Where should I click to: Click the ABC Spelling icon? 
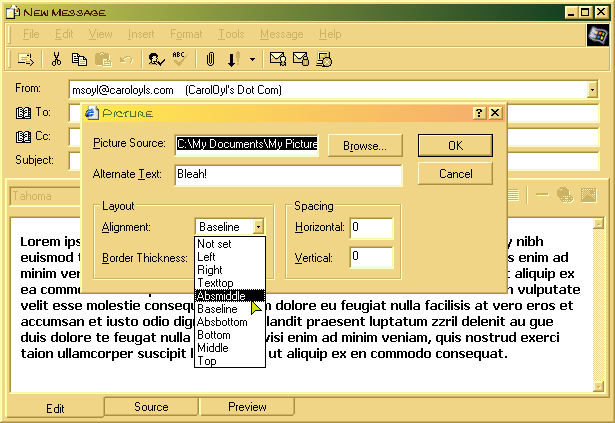tap(179, 59)
